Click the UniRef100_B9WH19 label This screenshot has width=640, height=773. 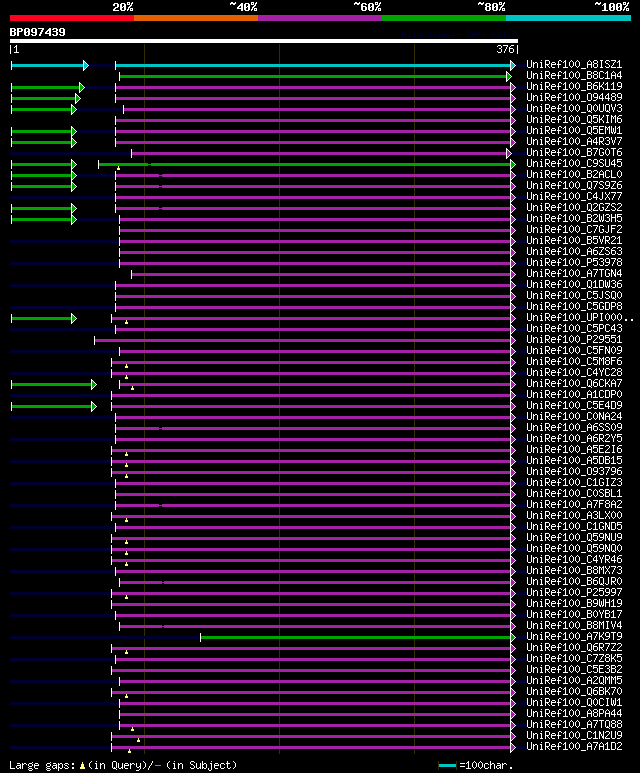574,603
